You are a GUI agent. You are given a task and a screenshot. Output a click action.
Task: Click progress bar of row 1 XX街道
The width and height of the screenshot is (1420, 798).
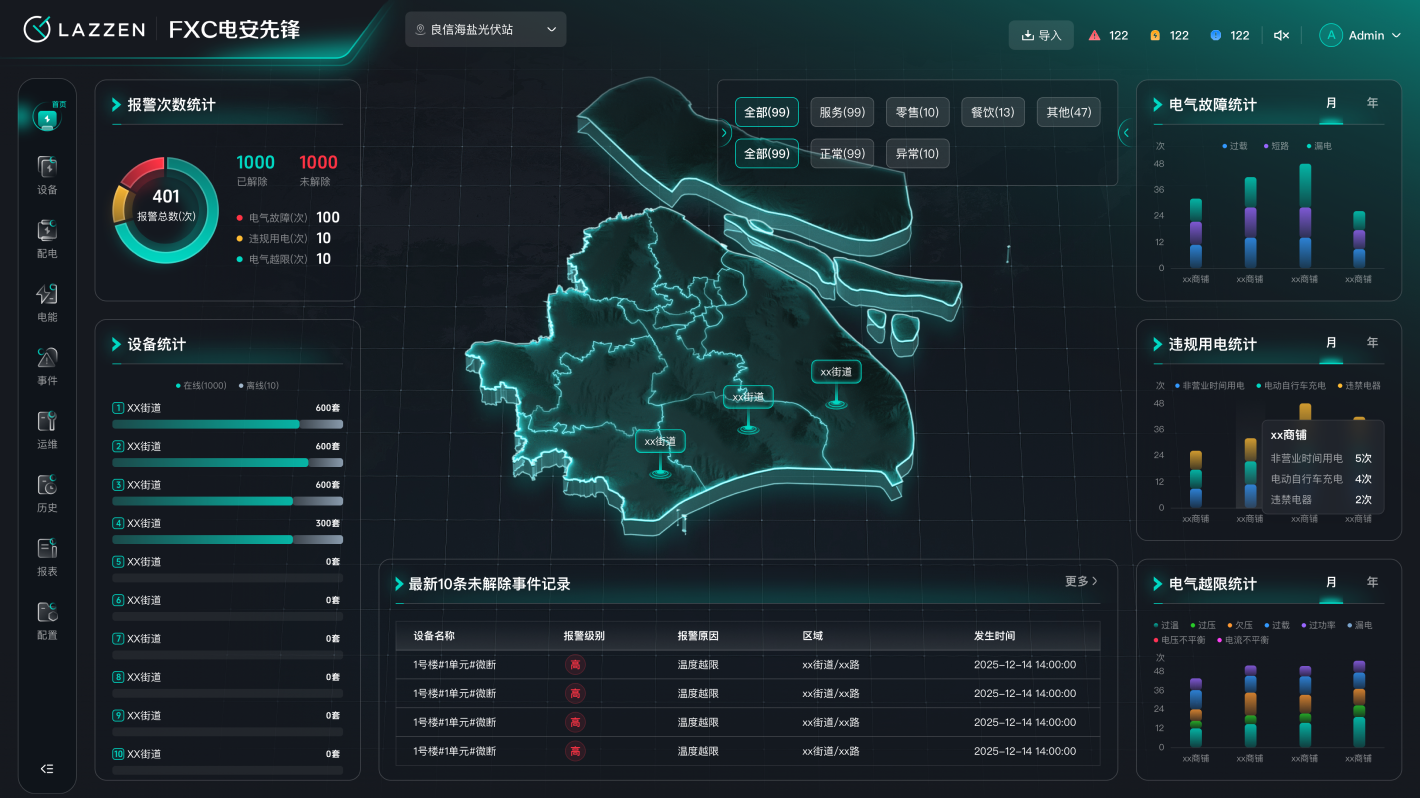coord(227,424)
